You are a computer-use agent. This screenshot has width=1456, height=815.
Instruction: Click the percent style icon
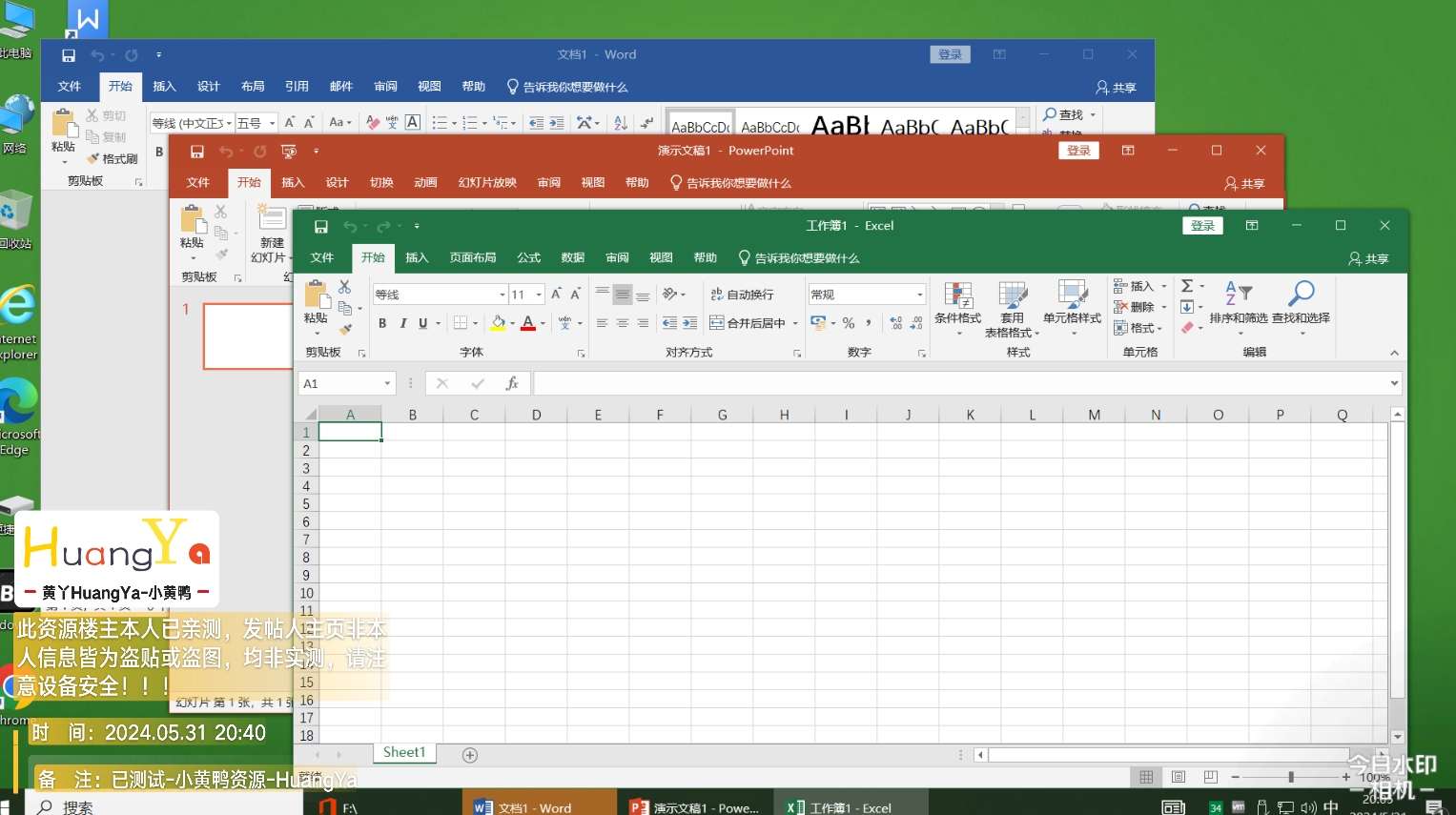pyautogui.click(x=849, y=323)
